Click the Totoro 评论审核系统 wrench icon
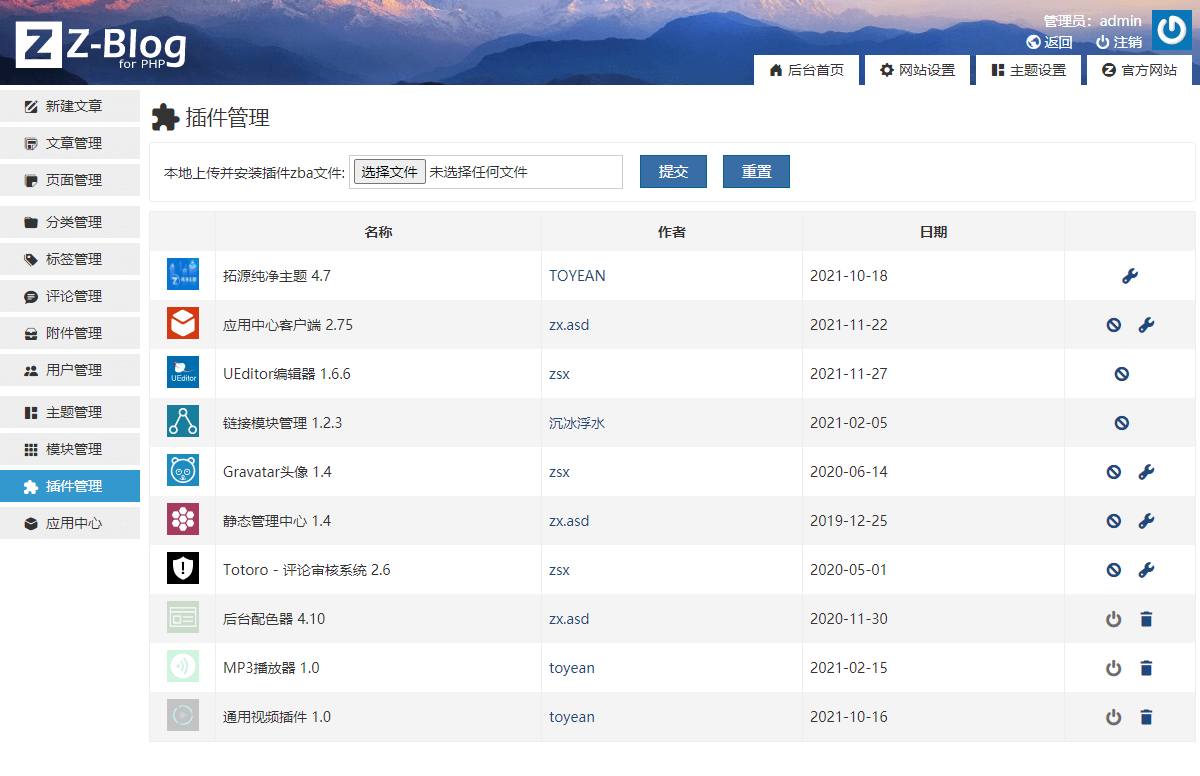Viewport: 1200px width, 776px height. coord(1146,569)
